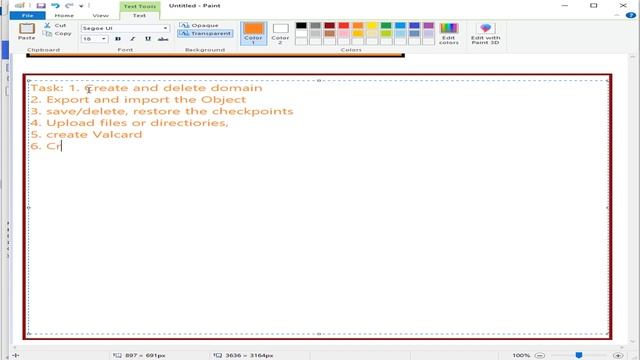Image resolution: width=640 pixels, height=360 pixels.
Task: Click in 'Task: 1. Create and delete domain' line
Action: (x=147, y=88)
